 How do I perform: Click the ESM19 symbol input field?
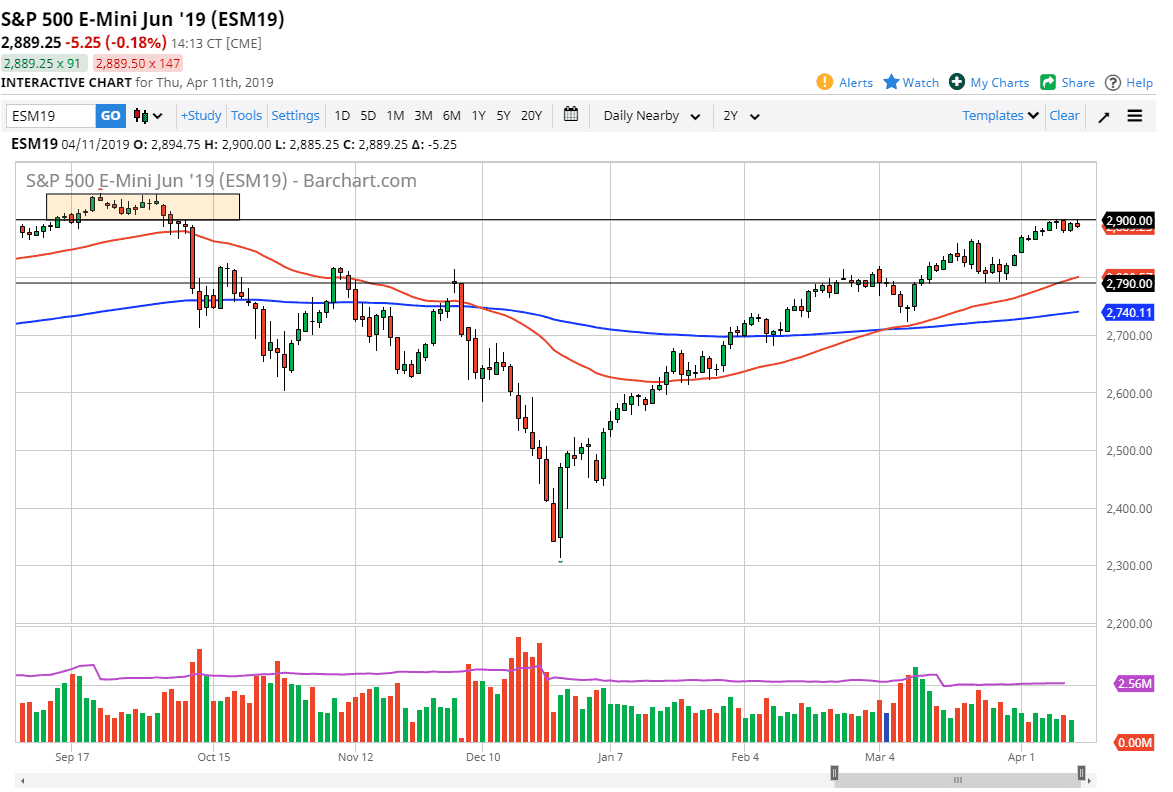(52, 116)
